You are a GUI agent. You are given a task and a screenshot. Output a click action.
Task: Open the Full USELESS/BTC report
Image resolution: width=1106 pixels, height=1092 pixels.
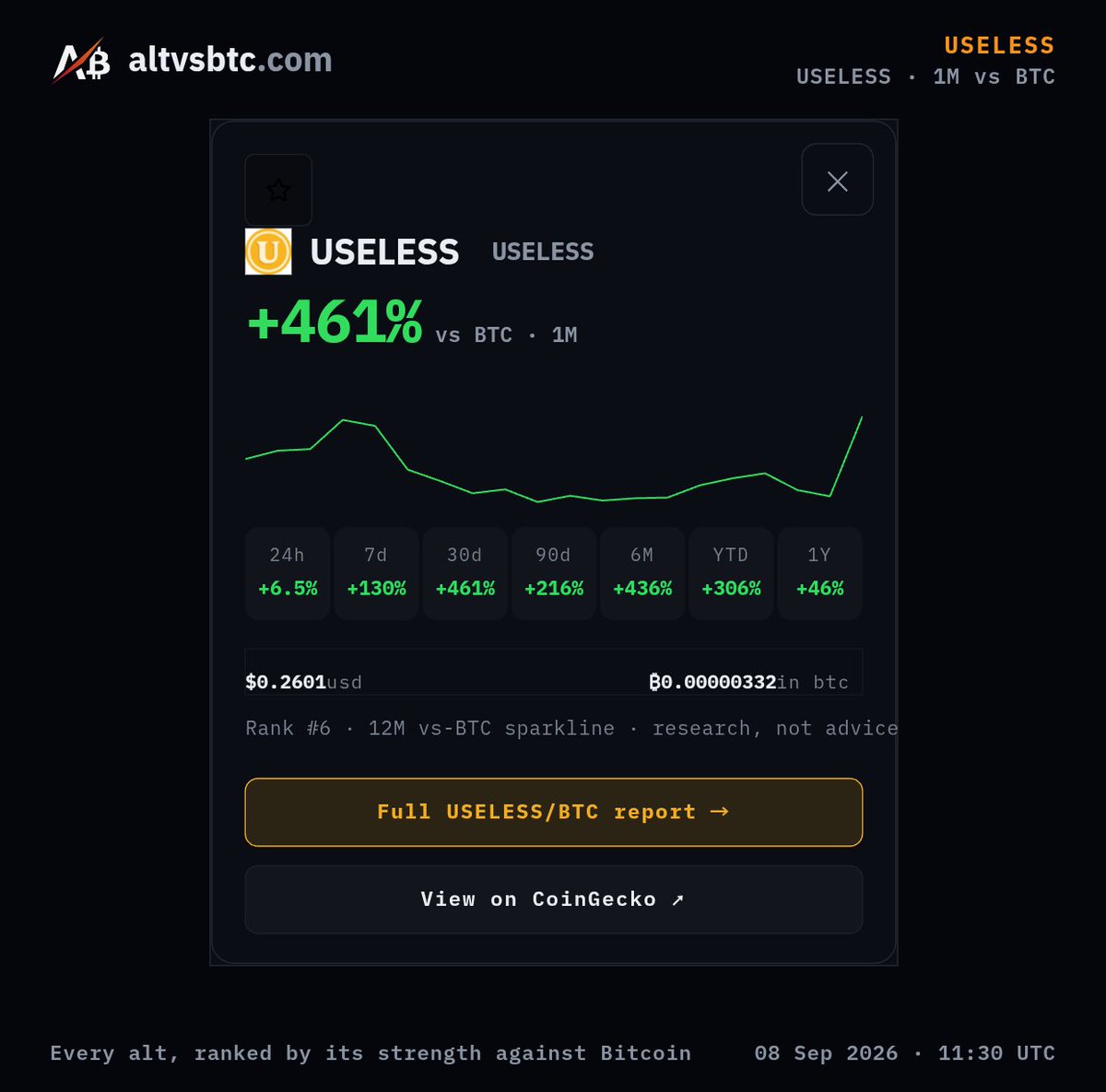click(x=554, y=812)
